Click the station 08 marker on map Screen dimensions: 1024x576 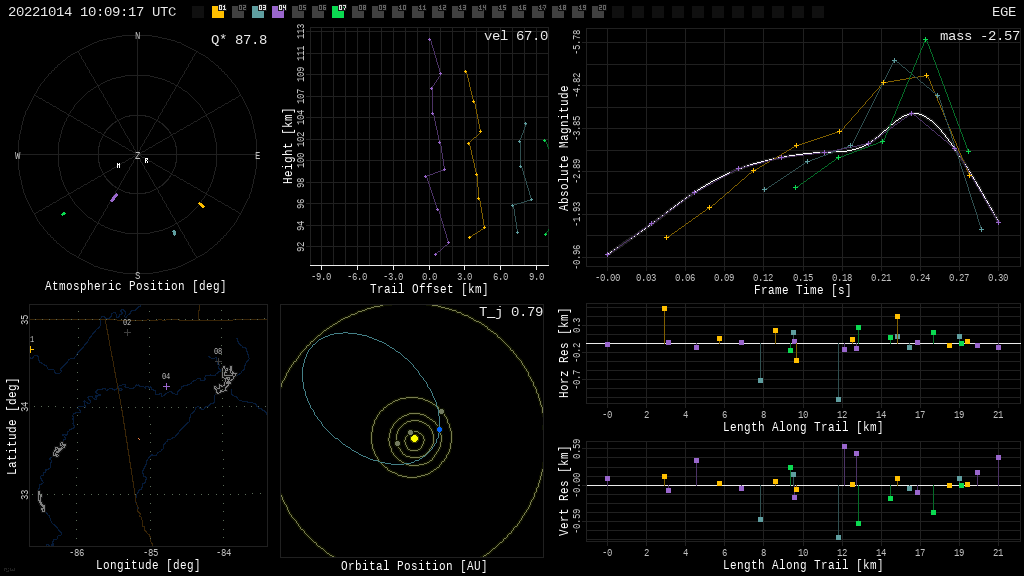point(218,361)
